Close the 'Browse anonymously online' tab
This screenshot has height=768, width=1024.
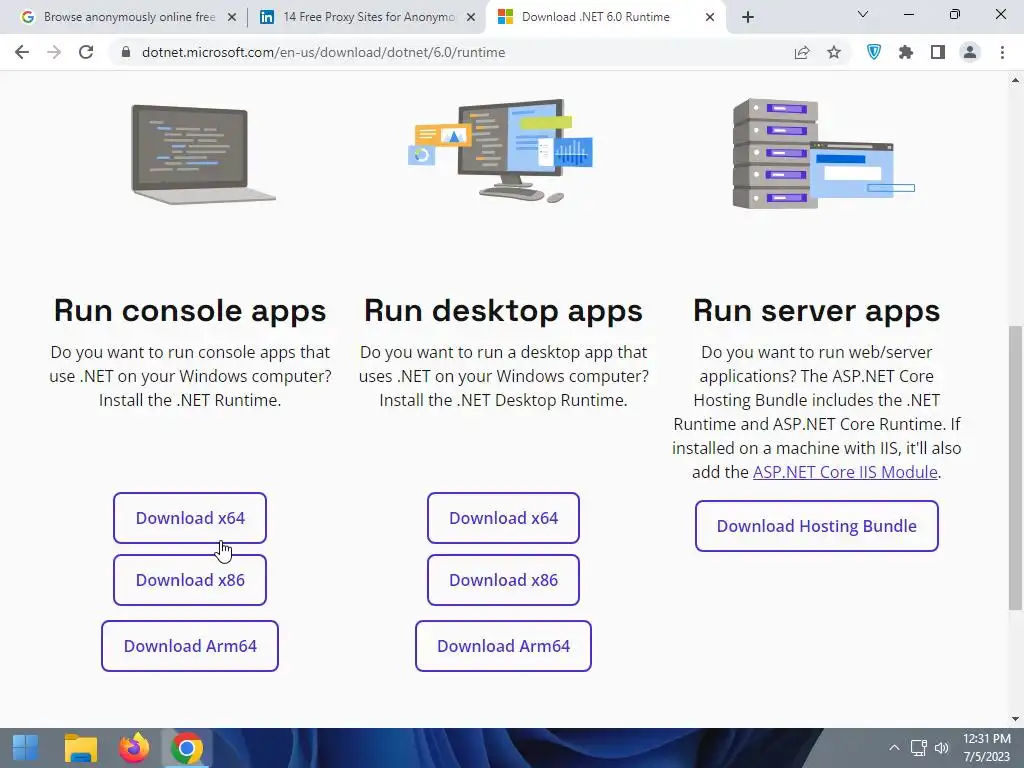tap(232, 17)
